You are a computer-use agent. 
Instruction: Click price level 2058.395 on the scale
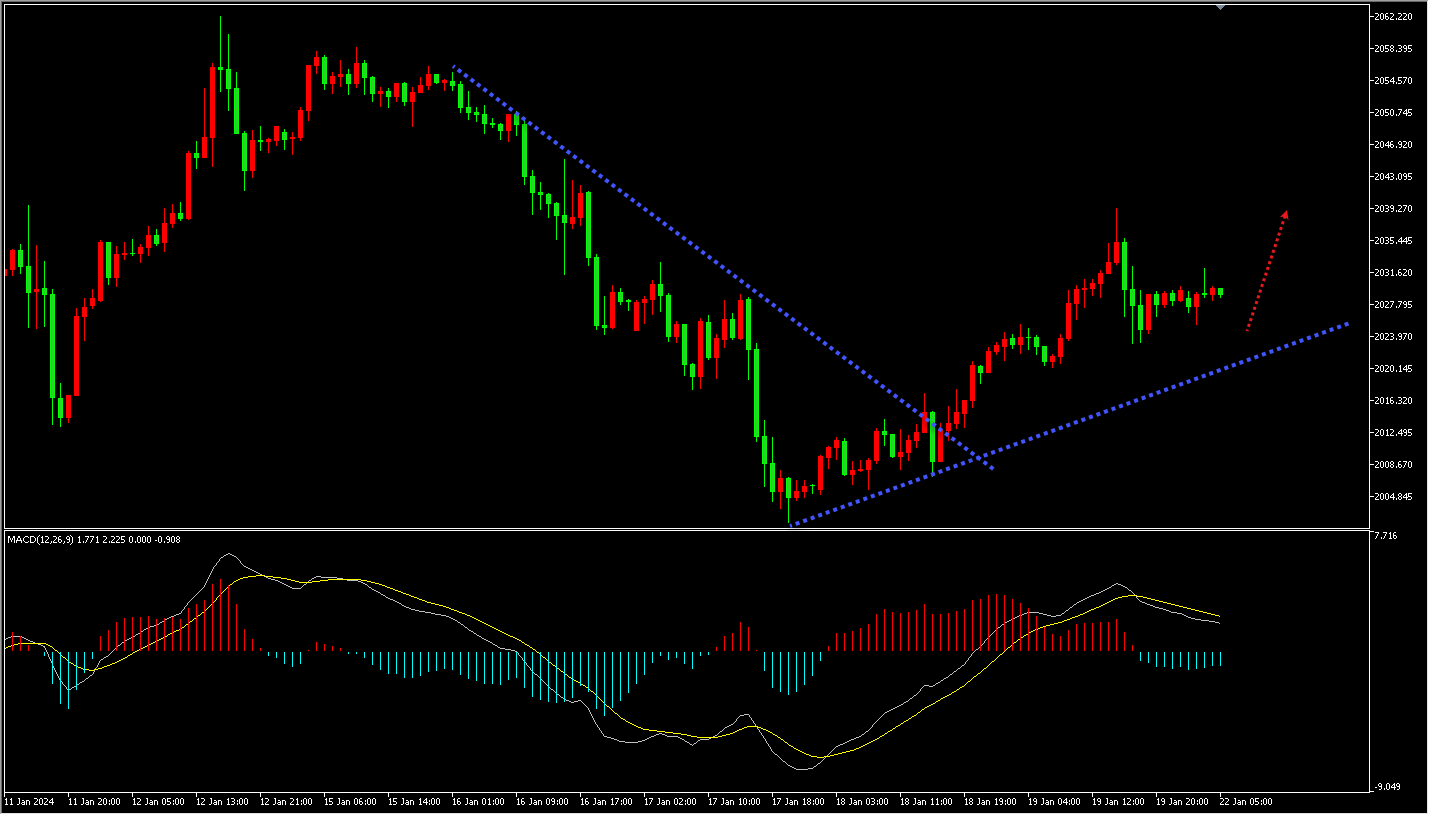pos(1393,49)
